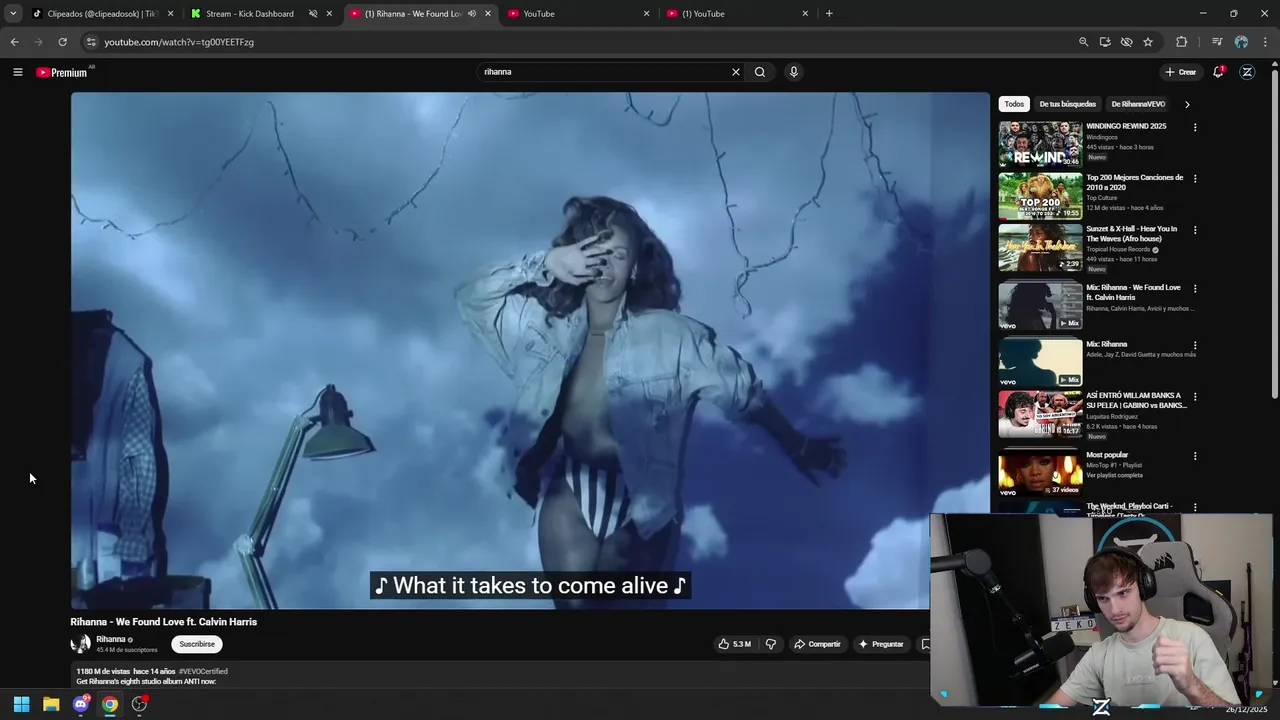Viewport: 1280px width, 720px height.
Task: Reload the current page
Action: coord(62,42)
